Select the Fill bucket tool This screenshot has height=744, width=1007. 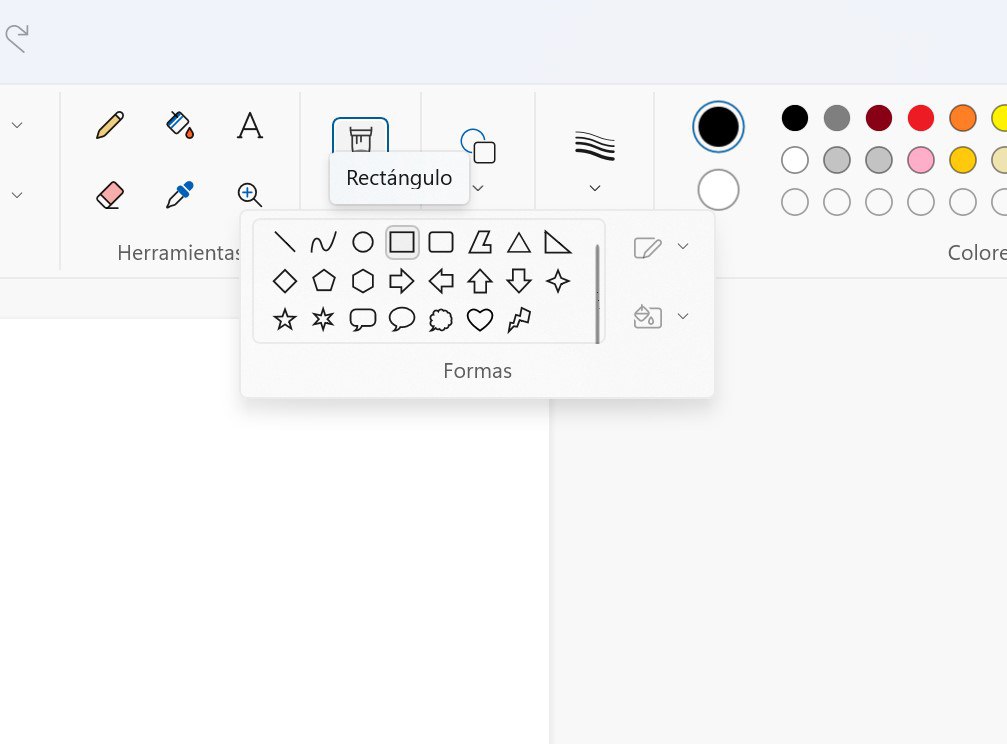coord(180,125)
